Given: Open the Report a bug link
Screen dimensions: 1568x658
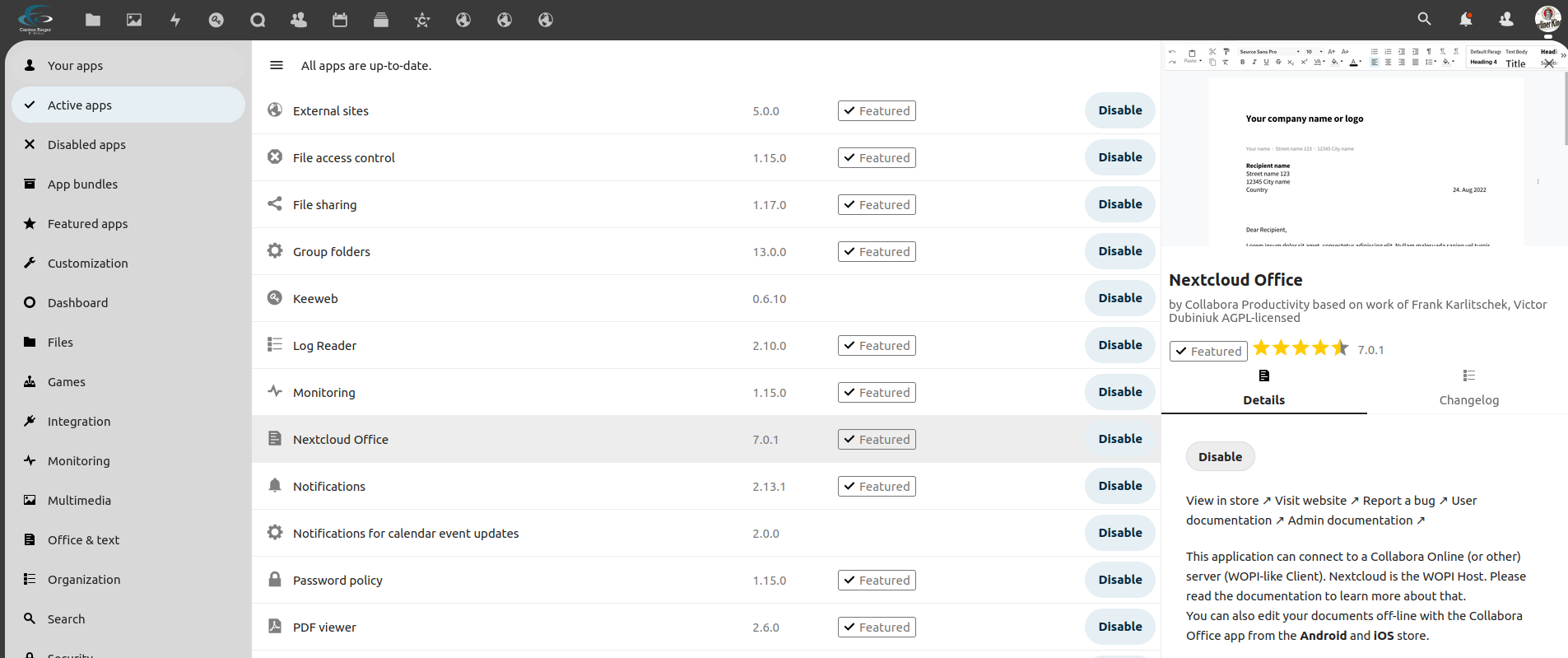Looking at the screenshot, I should click(x=1405, y=501).
